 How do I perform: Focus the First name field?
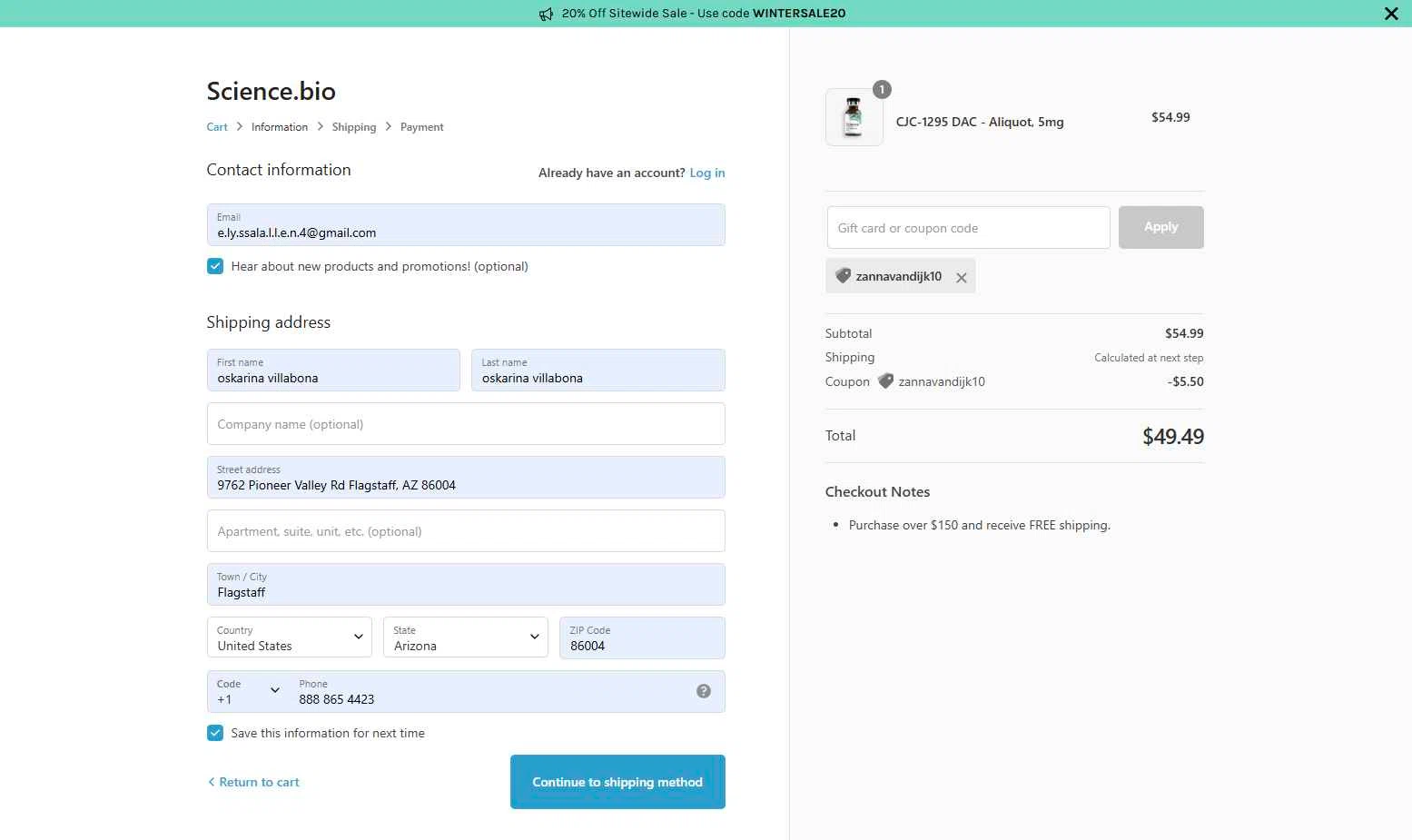click(333, 370)
